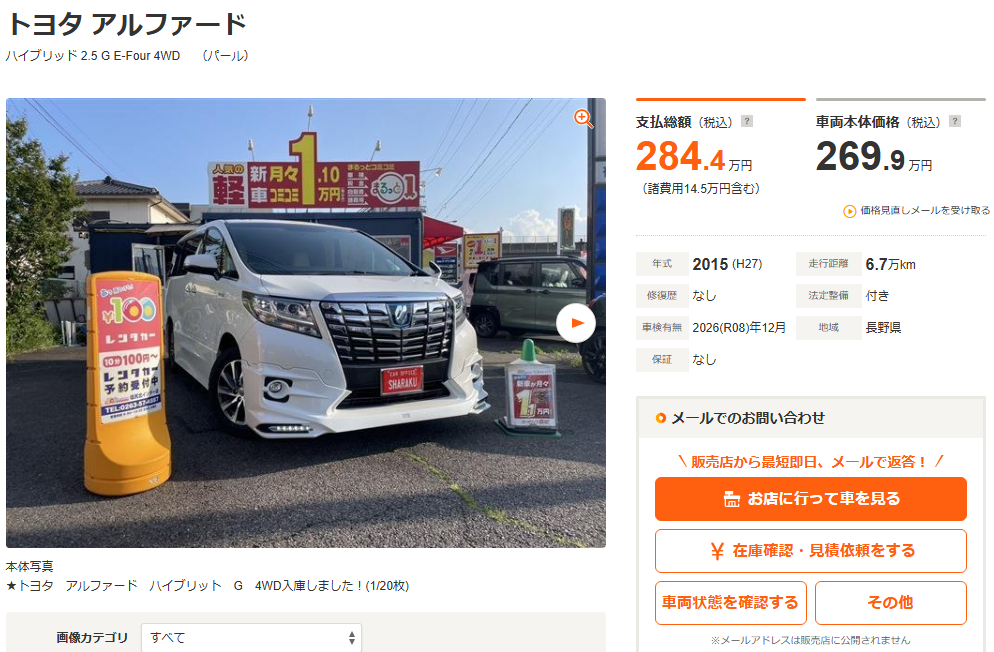Open help icon beside 車両本体価格

pyautogui.click(x=955, y=121)
